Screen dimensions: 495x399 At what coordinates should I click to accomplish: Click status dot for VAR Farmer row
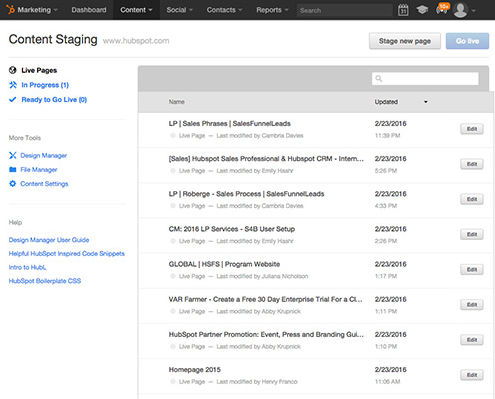[x=173, y=311]
